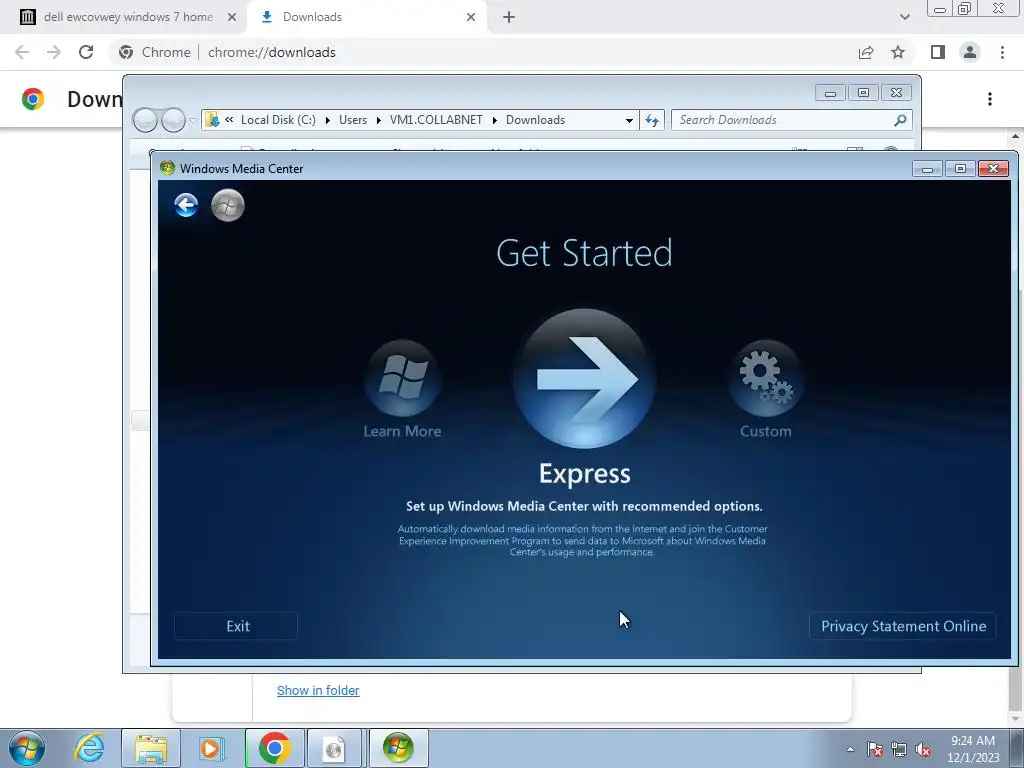Click the Explorer Back navigation button
1024x768 pixels.
click(145, 120)
